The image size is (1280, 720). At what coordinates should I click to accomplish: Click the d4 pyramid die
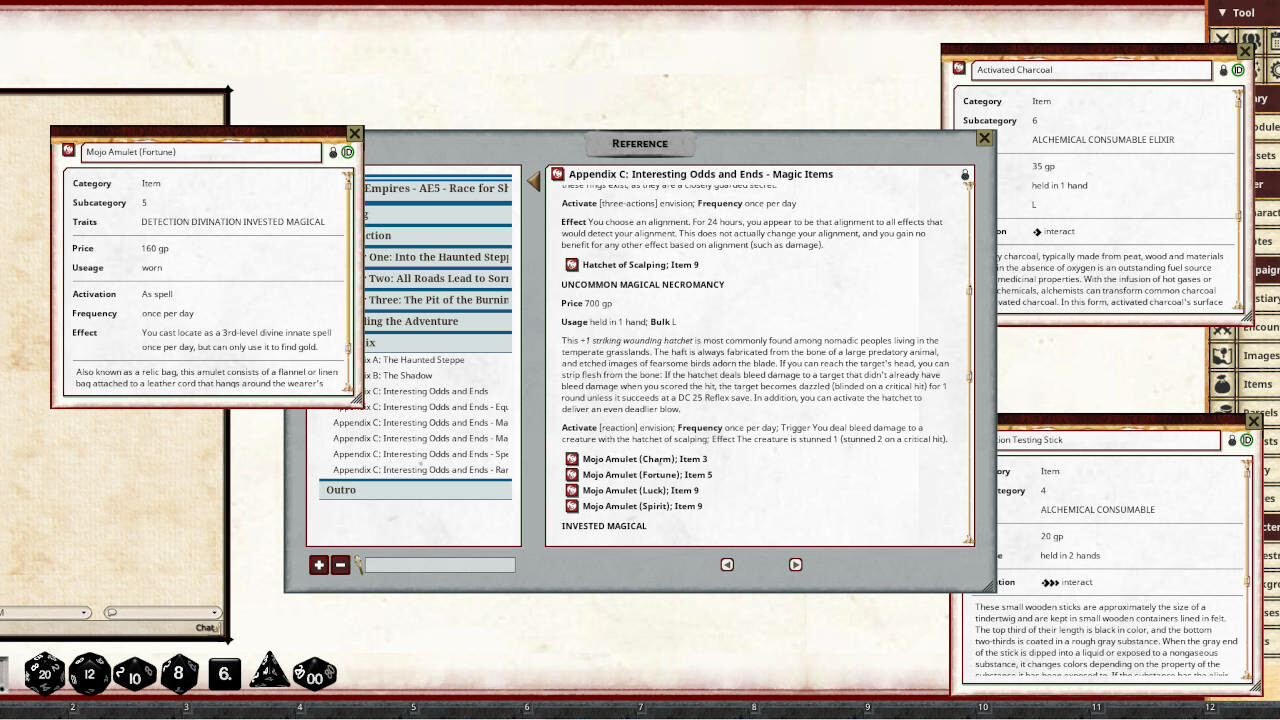tap(269, 671)
